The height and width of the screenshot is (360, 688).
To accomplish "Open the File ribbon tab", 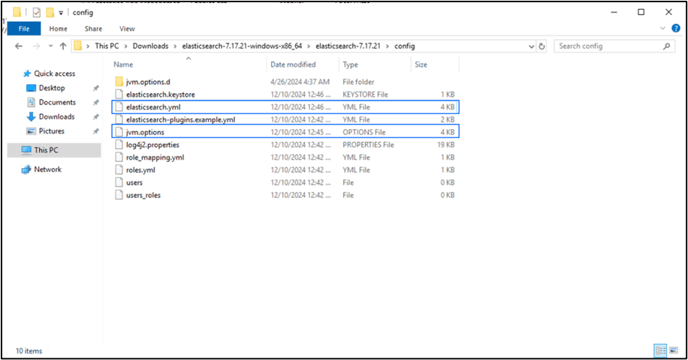I will [24, 29].
